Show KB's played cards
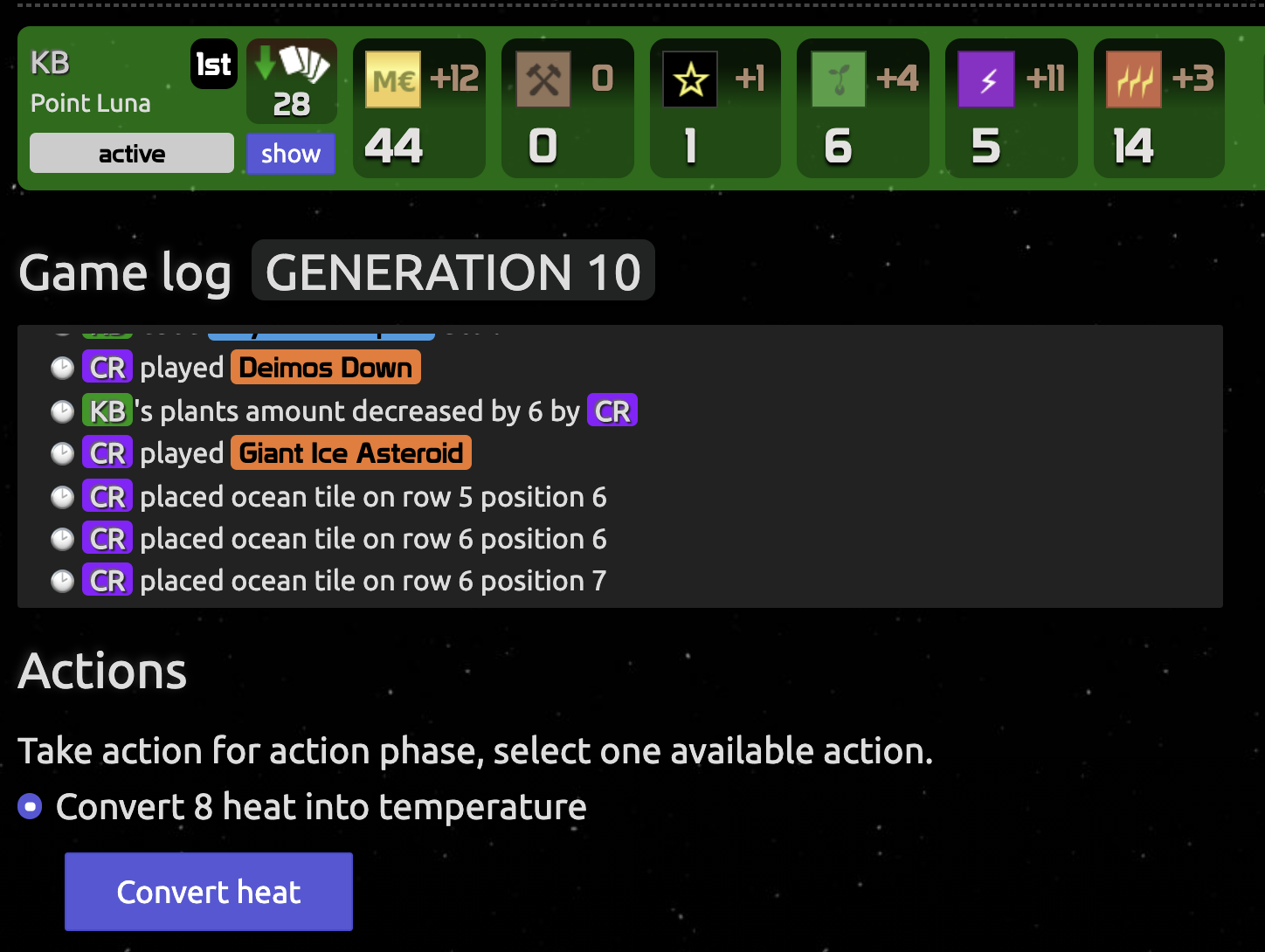Viewport: 1265px width, 952px height. (x=291, y=154)
